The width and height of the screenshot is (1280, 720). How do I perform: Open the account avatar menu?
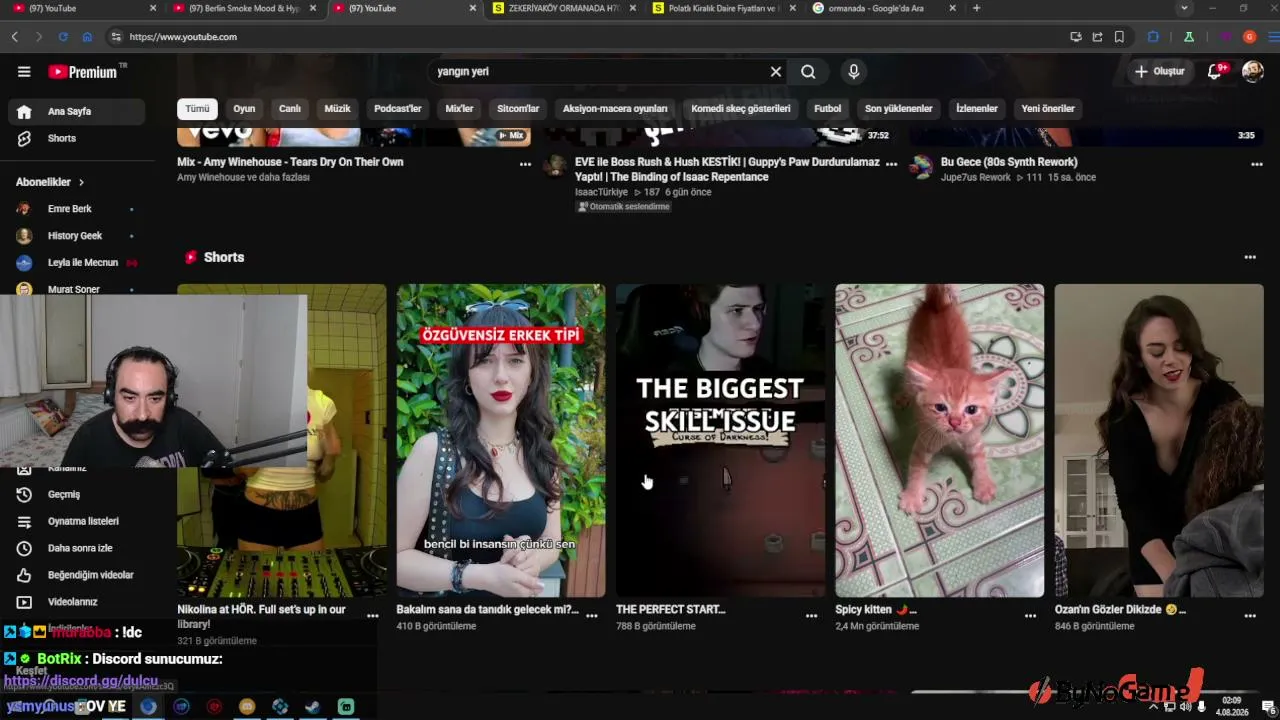1252,71
